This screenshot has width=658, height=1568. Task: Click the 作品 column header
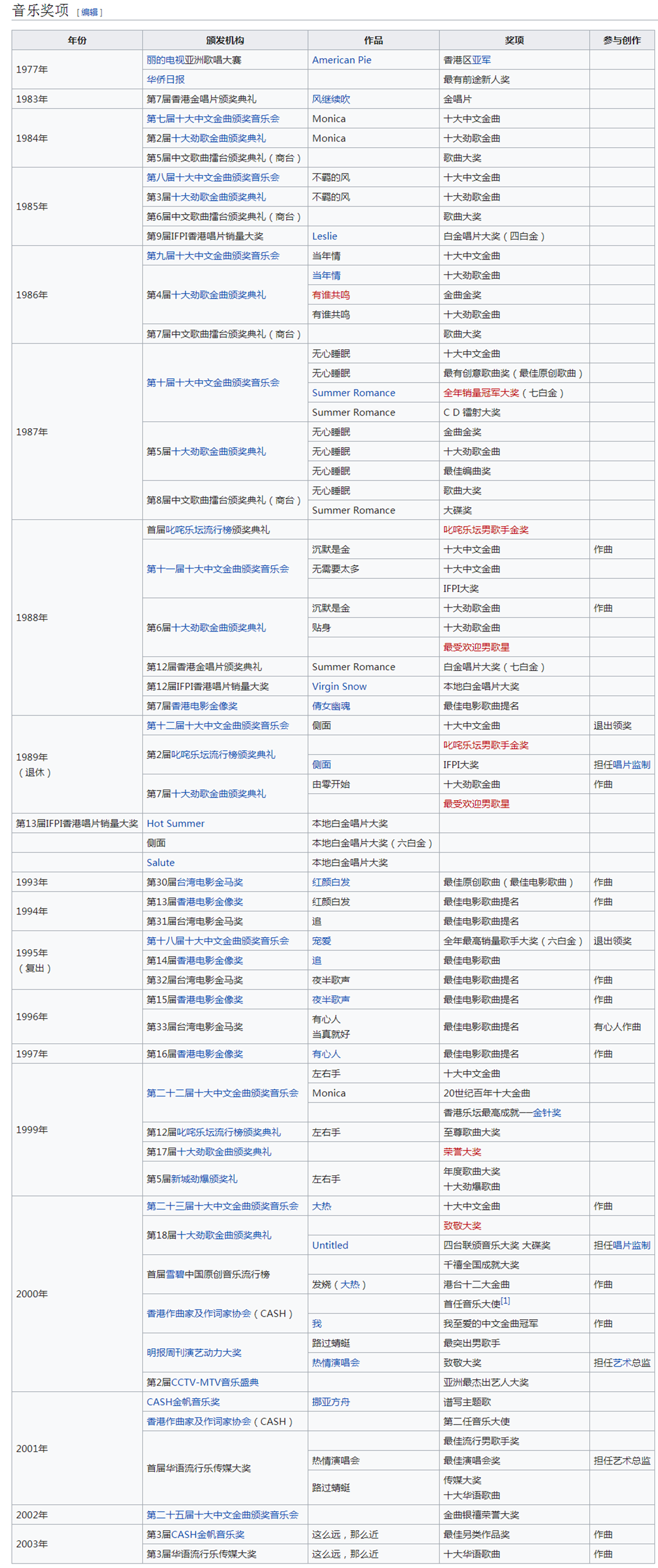(x=373, y=40)
